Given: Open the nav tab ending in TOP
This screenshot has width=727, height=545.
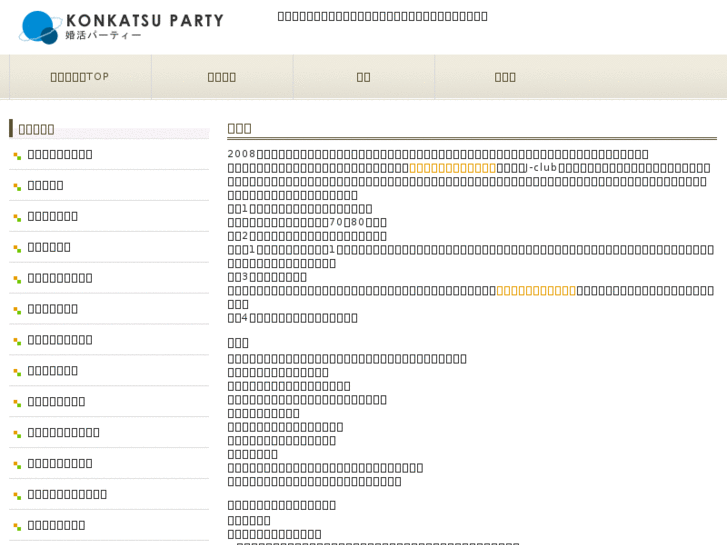Looking at the screenshot, I should pyautogui.click(x=80, y=77).
